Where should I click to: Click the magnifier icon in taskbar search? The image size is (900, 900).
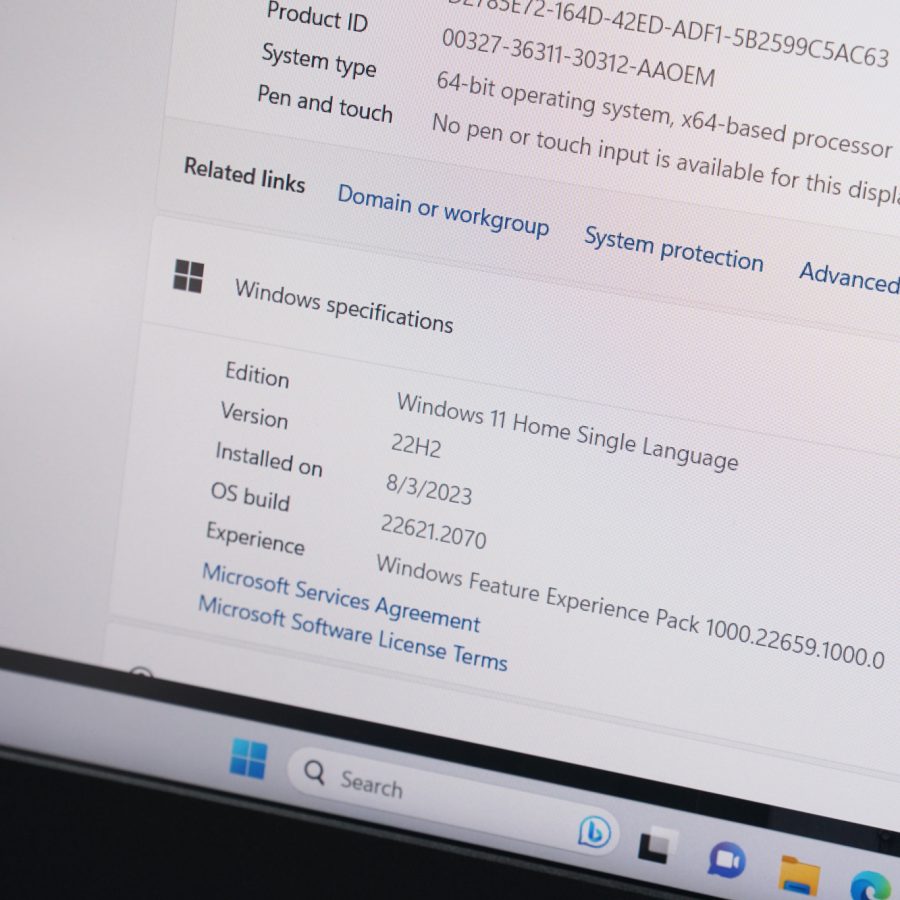pos(314,772)
